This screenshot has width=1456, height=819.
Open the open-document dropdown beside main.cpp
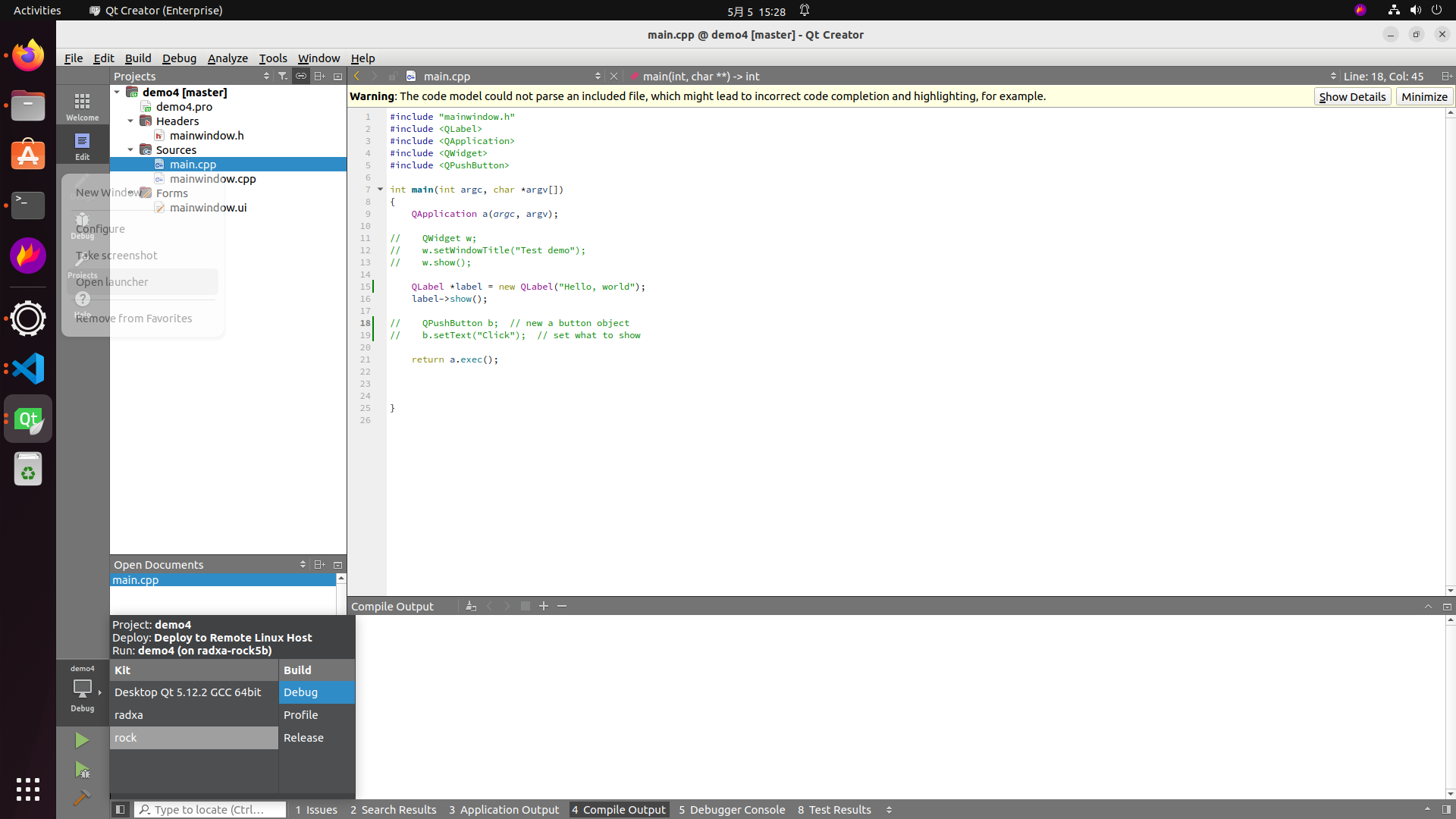[598, 76]
